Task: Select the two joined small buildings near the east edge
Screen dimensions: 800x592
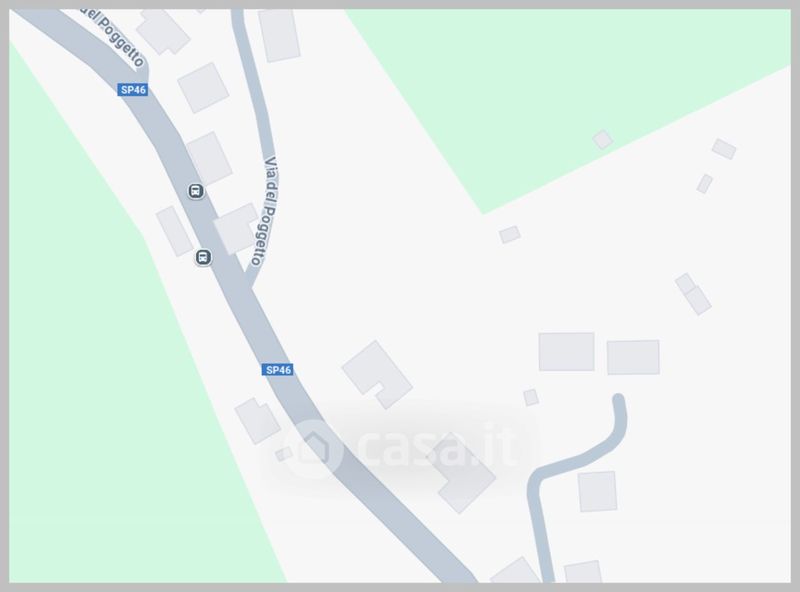Action: (693, 293)
